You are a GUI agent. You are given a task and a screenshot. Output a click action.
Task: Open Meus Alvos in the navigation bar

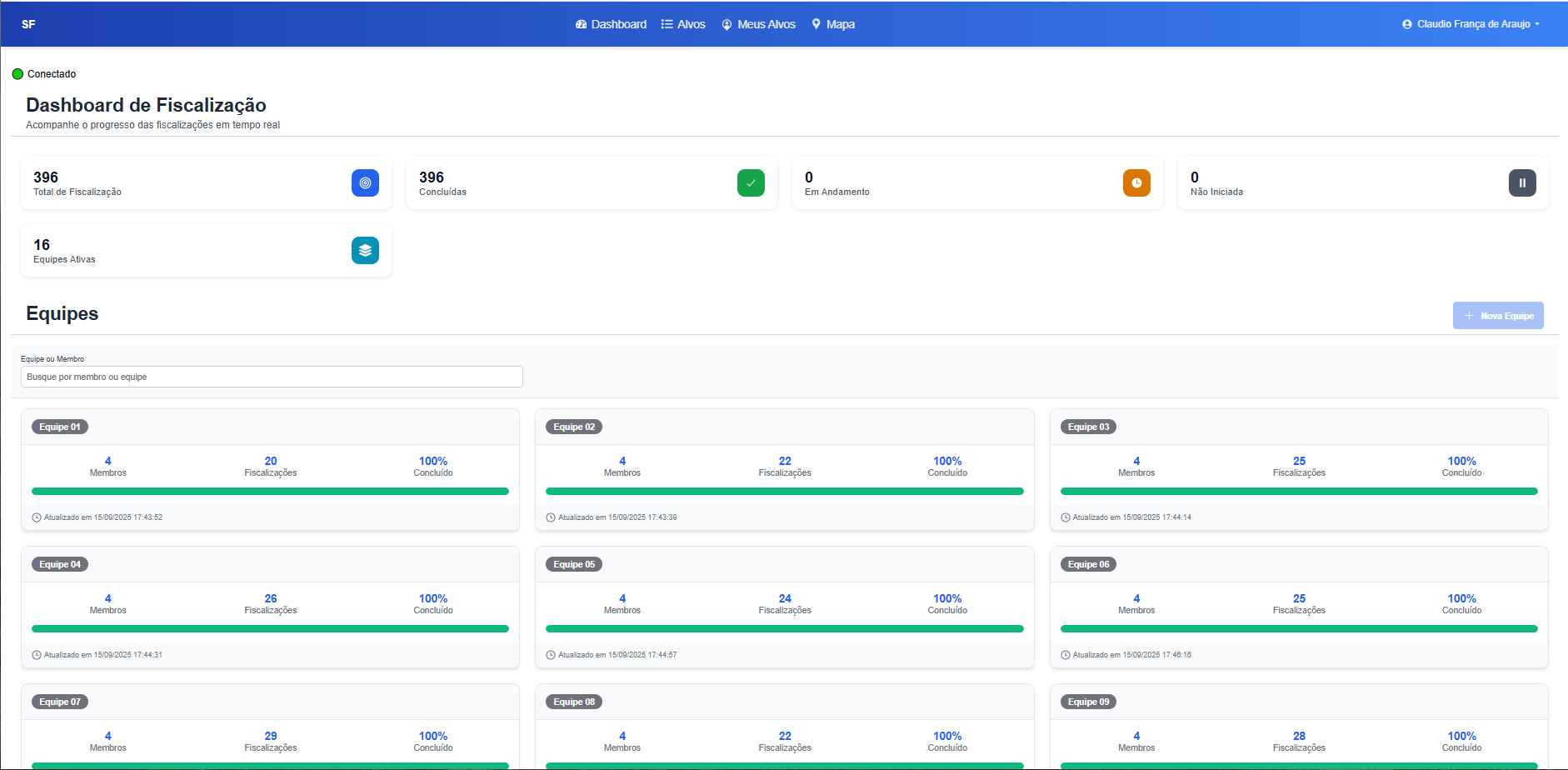click(x=758, y=24)
